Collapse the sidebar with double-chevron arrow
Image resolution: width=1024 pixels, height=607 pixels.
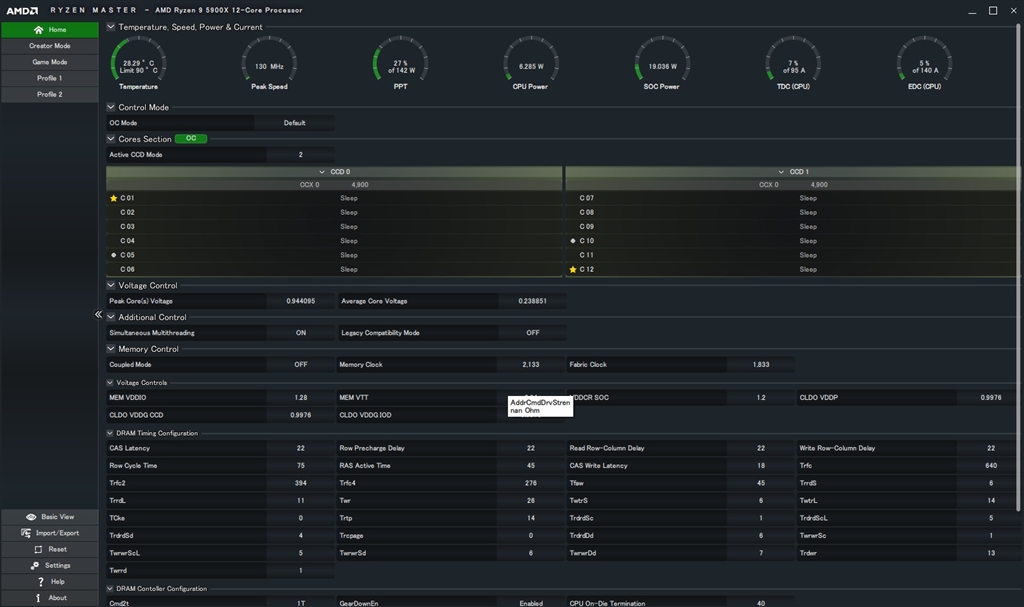(x=98, y=314)
